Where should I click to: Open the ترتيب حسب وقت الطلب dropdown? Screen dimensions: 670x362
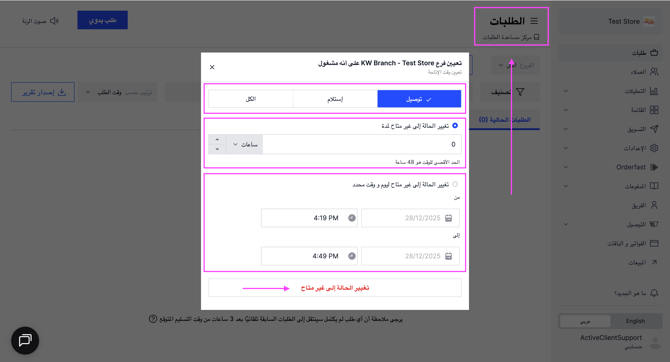coord(119,92)
